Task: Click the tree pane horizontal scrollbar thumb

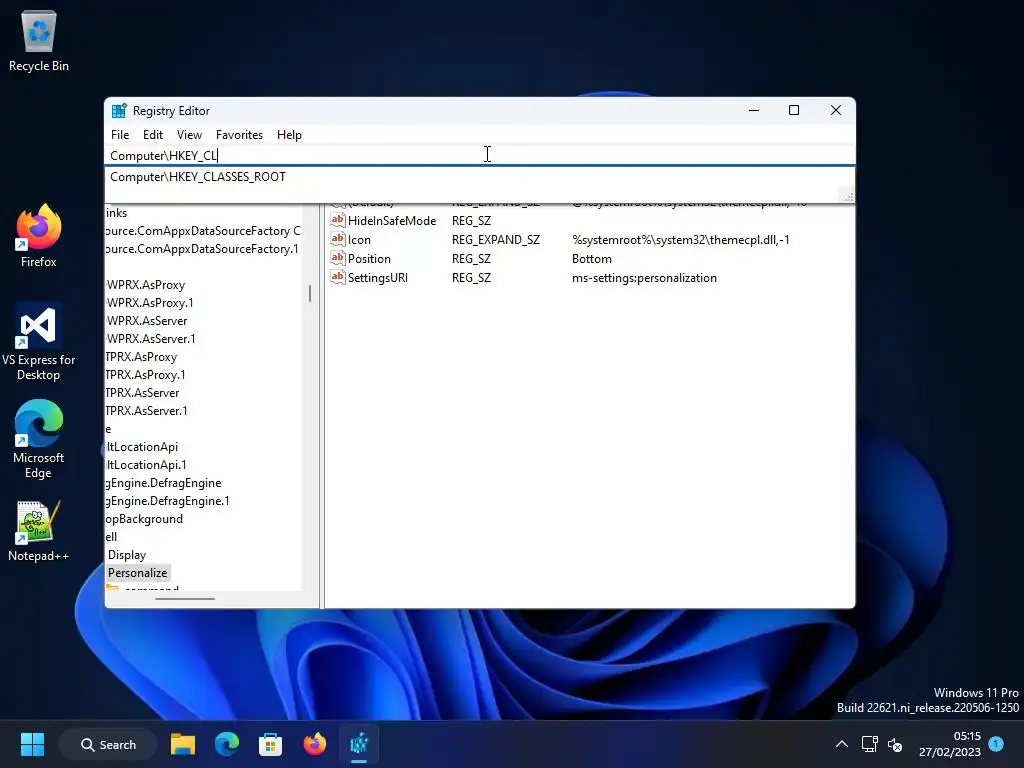Action: click(x=185, y=598)
